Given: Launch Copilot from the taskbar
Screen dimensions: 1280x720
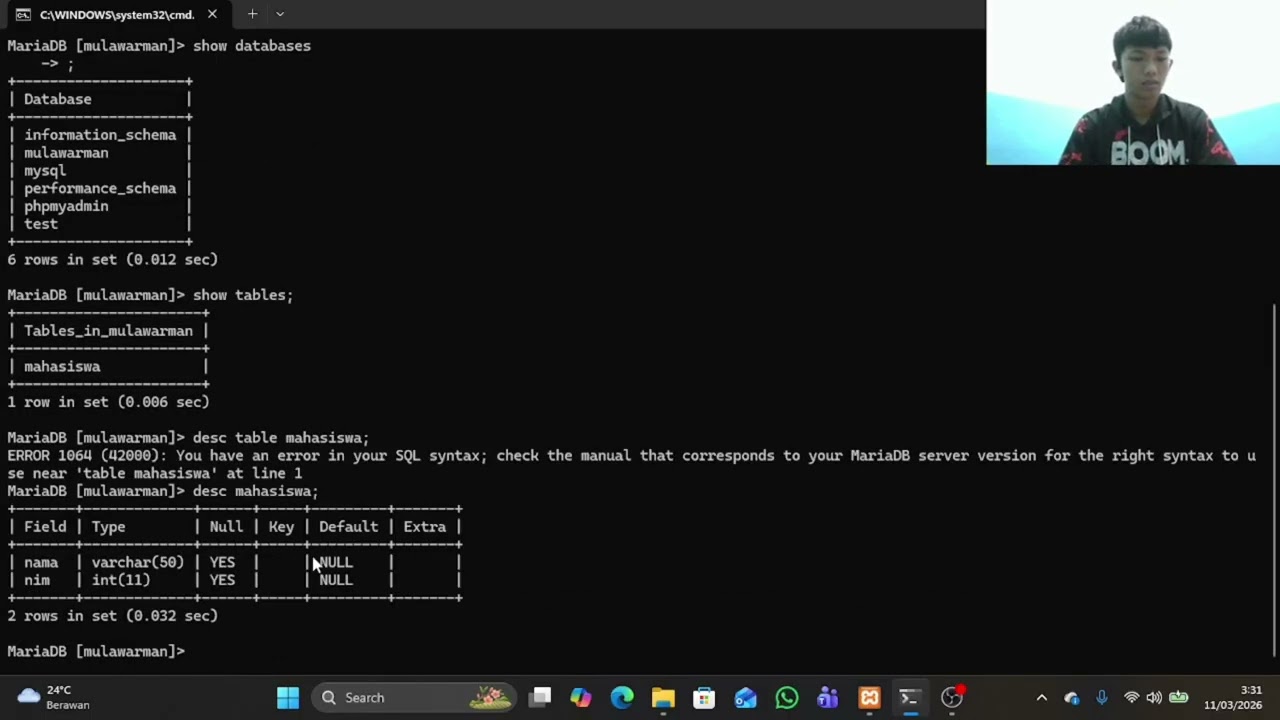Looking at the screenshot, I should [x=581, y=698].
